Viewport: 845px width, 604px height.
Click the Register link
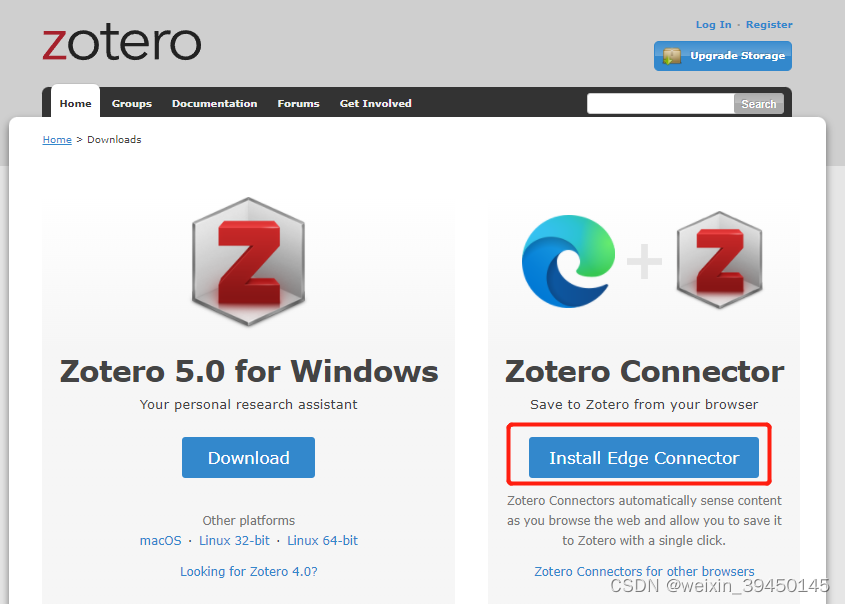tap(769, 25)
